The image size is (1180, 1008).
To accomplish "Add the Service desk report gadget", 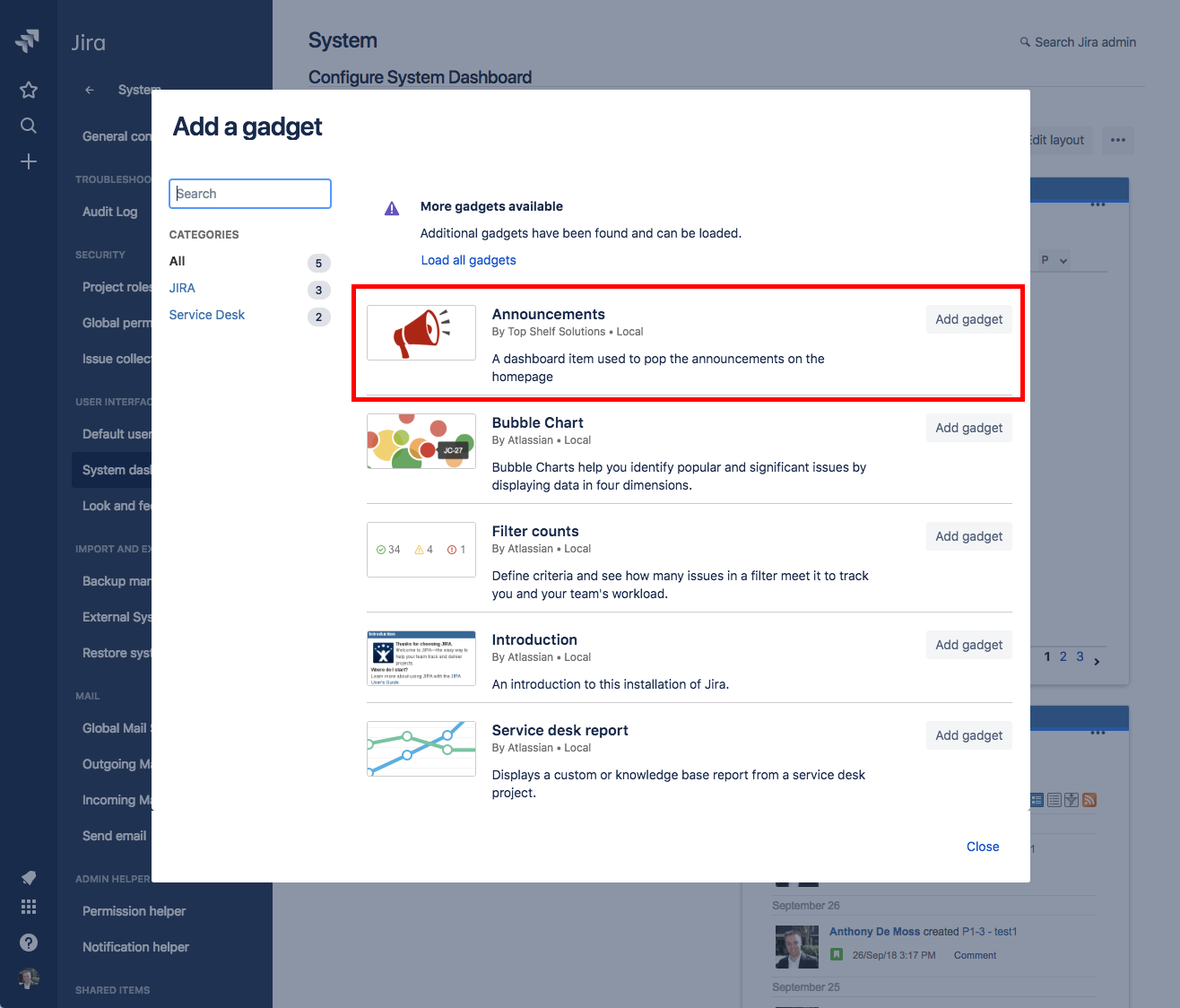I will point(969,735).
